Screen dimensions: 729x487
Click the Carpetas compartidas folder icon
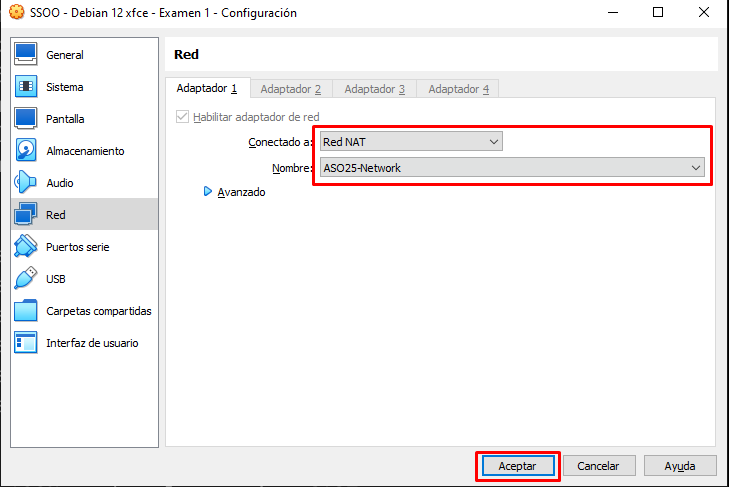(26, 311)
